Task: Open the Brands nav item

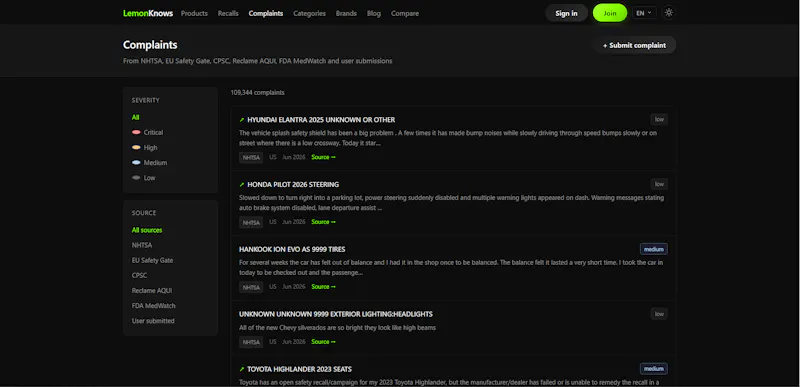Action: (x=346, y=13)
